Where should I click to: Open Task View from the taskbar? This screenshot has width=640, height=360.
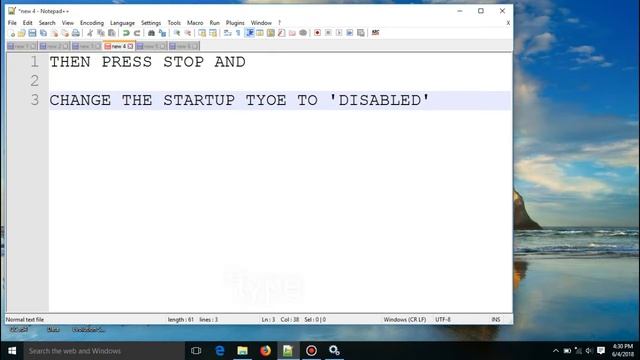(196, 351)
